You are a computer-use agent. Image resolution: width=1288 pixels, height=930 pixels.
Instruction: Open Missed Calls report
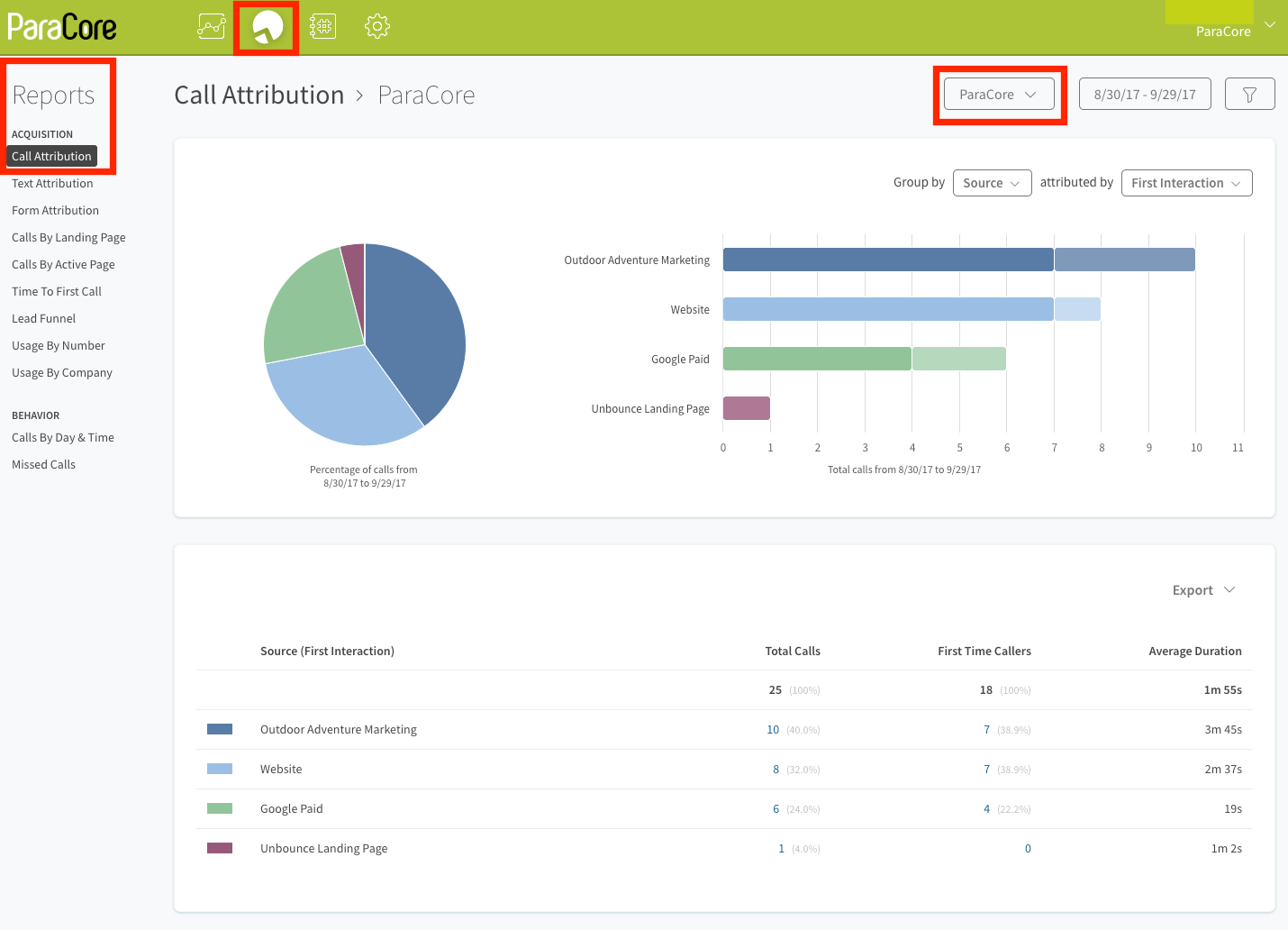(x=43, y=464)
